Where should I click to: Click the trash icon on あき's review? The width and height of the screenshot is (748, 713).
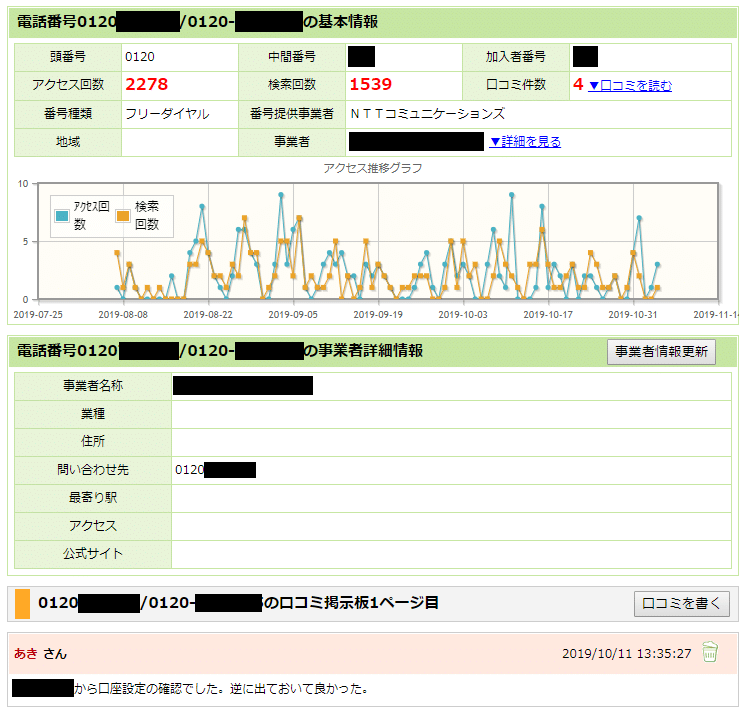pyautogui.click(x=709, y=651)
